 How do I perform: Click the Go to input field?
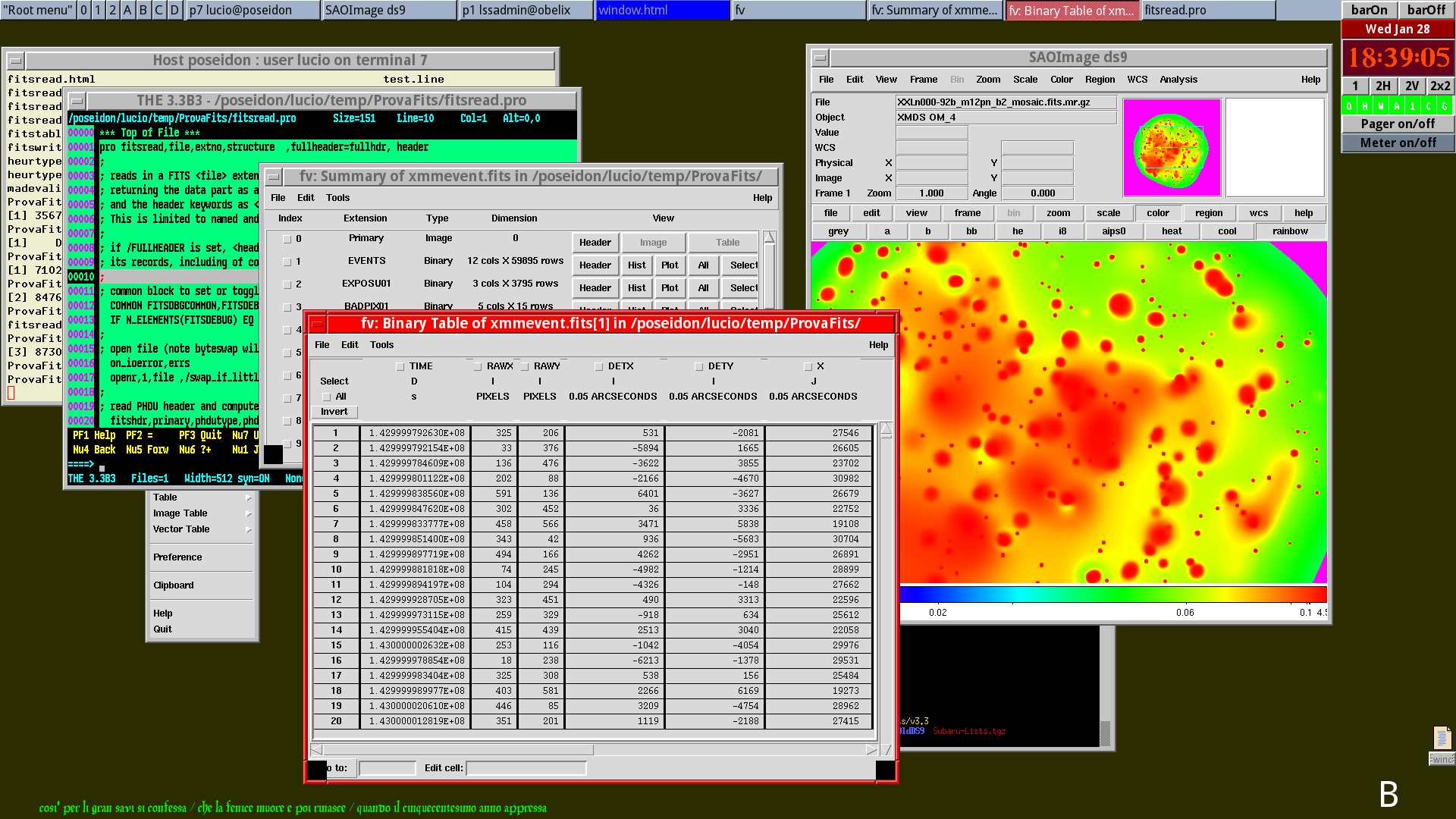[388, 768]
